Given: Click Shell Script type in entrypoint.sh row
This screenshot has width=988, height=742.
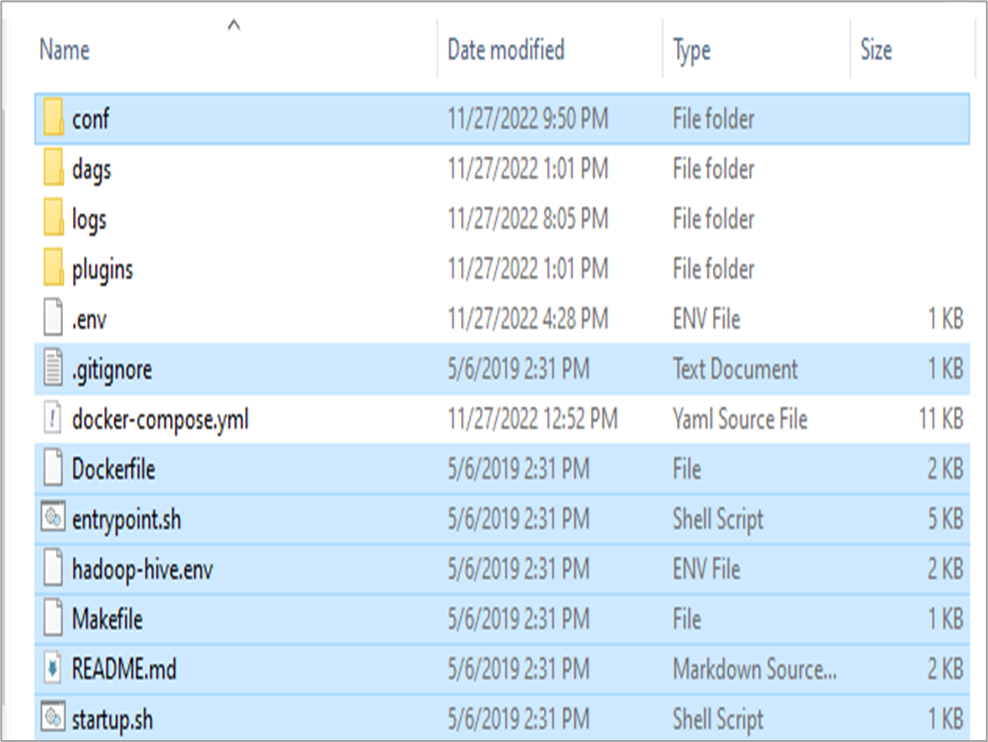Looking at the screenshot, I should [x=718, y=520].
